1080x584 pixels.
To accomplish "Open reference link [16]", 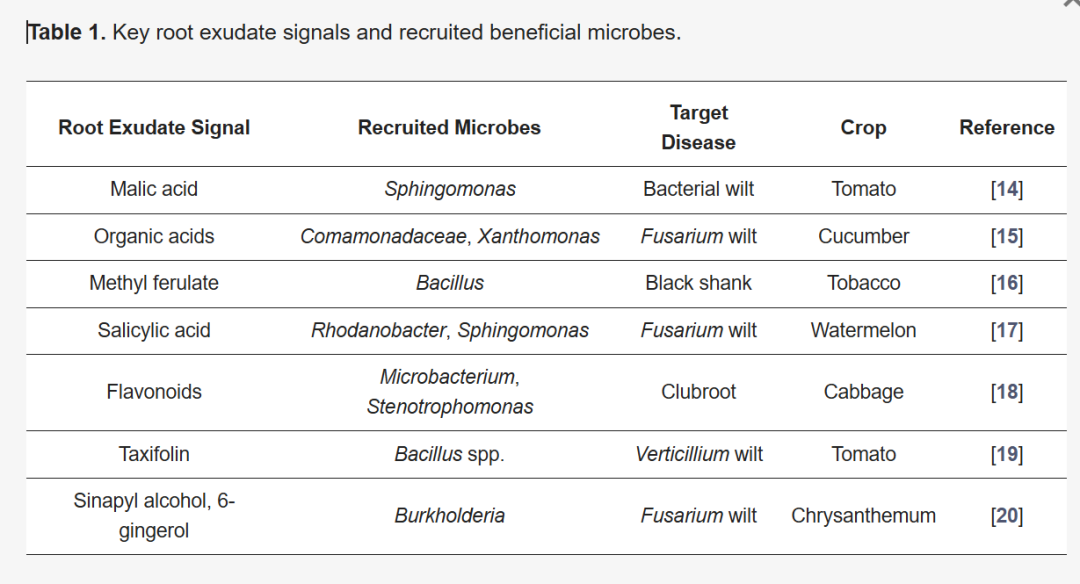I will [x=1007, y=283].
